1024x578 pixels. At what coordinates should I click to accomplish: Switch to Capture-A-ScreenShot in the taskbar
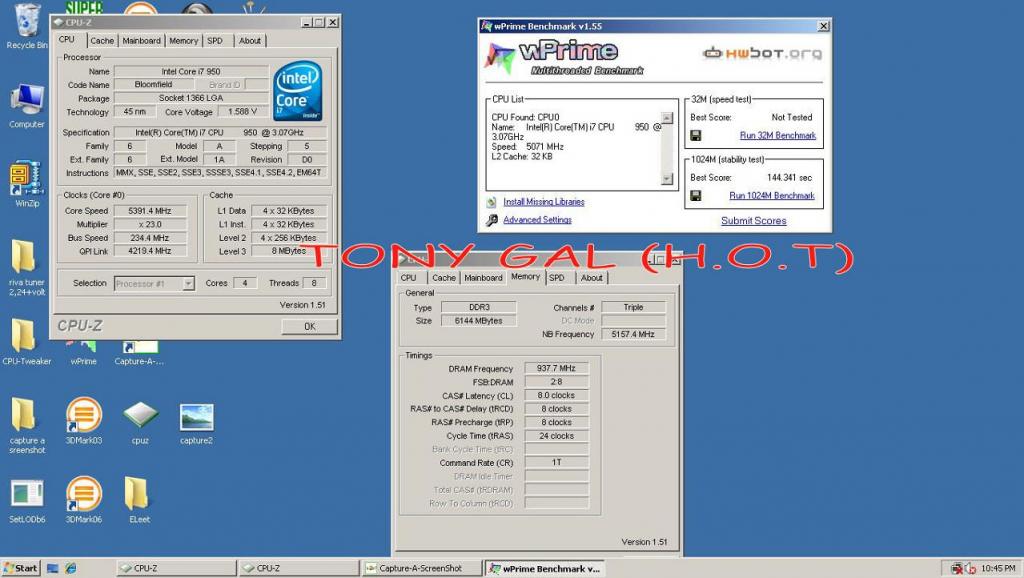(421, 568)
